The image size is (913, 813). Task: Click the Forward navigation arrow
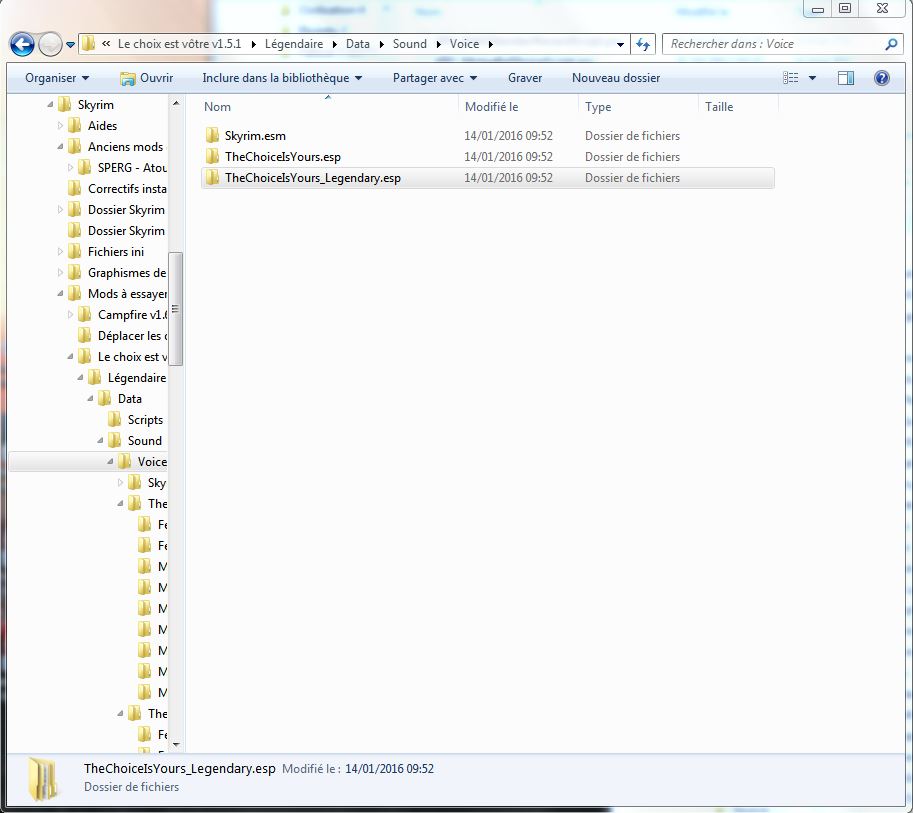(x=50, y=44)
